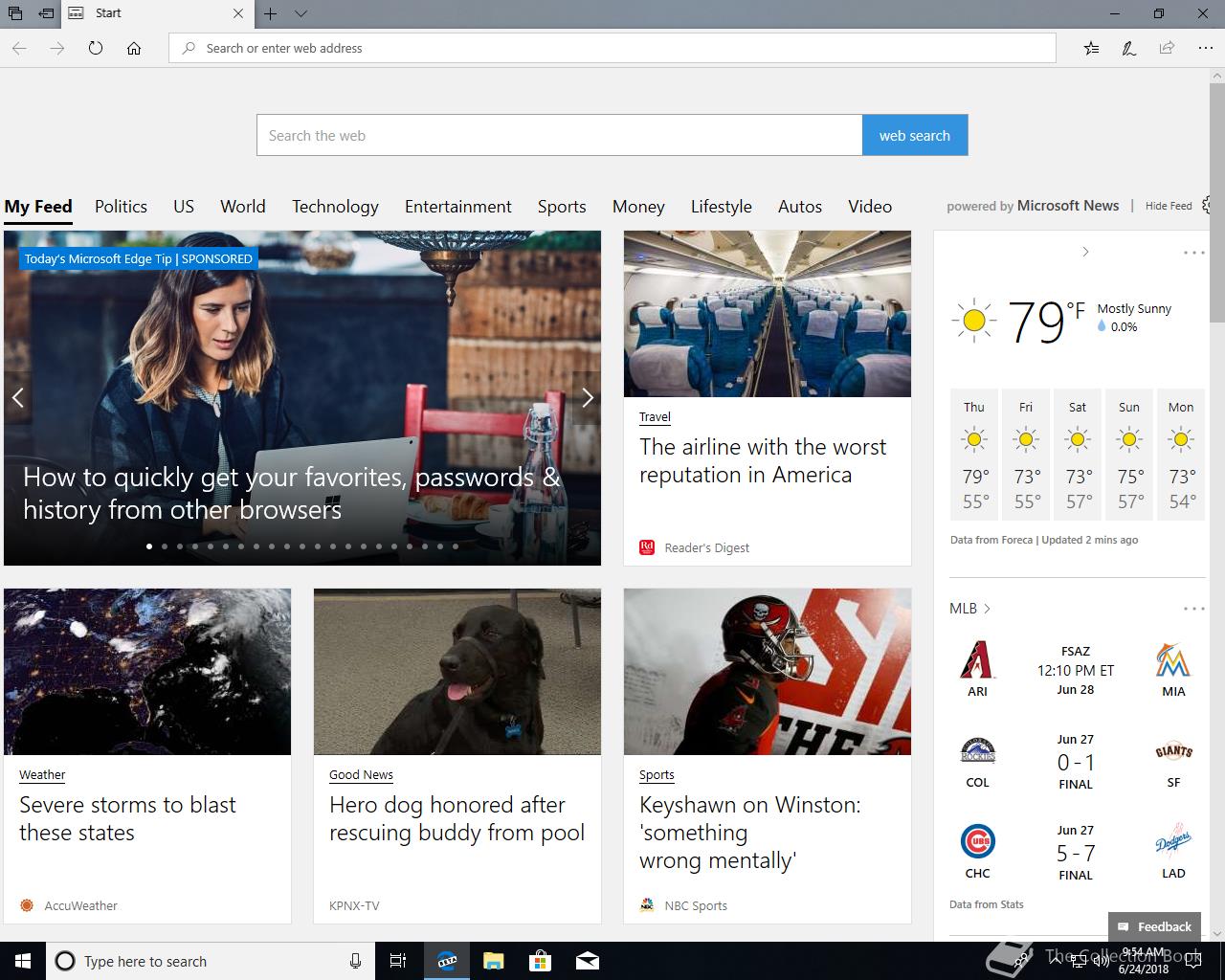1225x980 pixels.
Task: Switch to the My Feed tab
Action: (38, 207)
